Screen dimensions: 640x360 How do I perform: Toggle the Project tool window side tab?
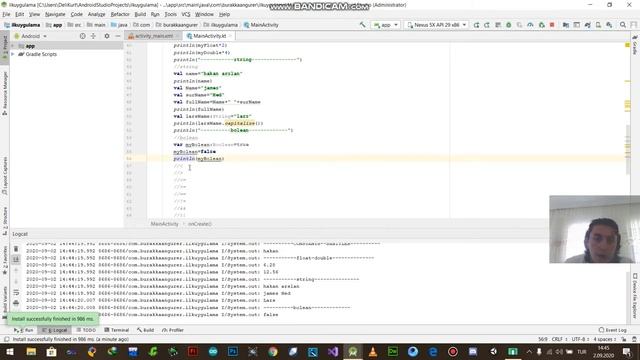[5, 48]
